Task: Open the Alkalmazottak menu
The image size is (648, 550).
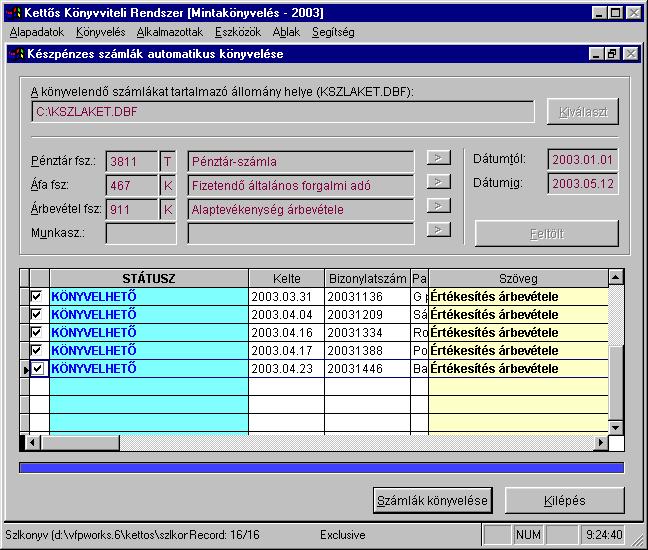Action: tap(170, 32)
